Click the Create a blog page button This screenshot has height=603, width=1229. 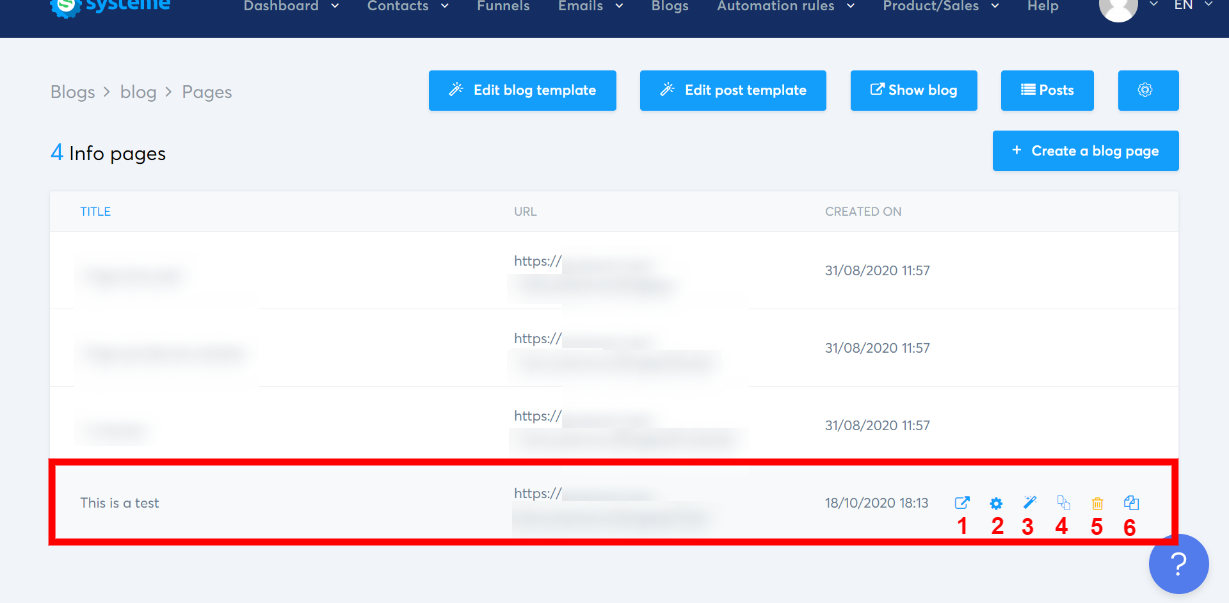click(x=1085, y=150)
